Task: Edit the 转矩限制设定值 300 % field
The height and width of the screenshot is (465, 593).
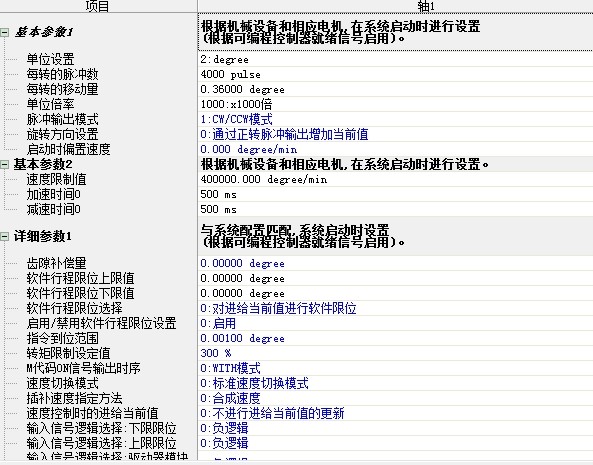Action: point(395,353)
